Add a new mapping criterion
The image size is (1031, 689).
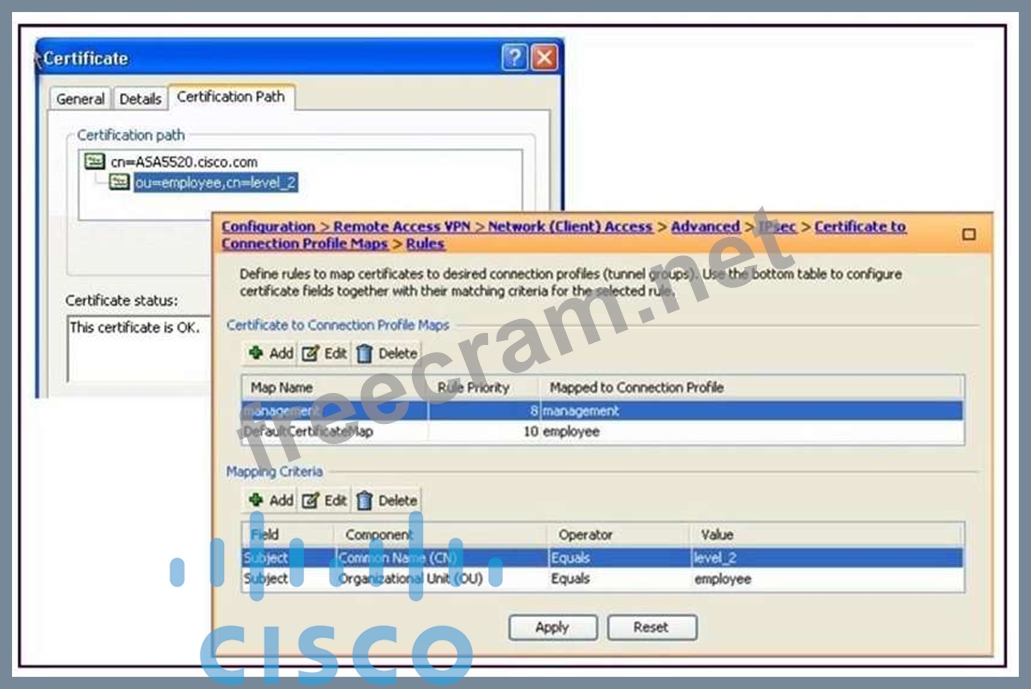pos(271,500)
